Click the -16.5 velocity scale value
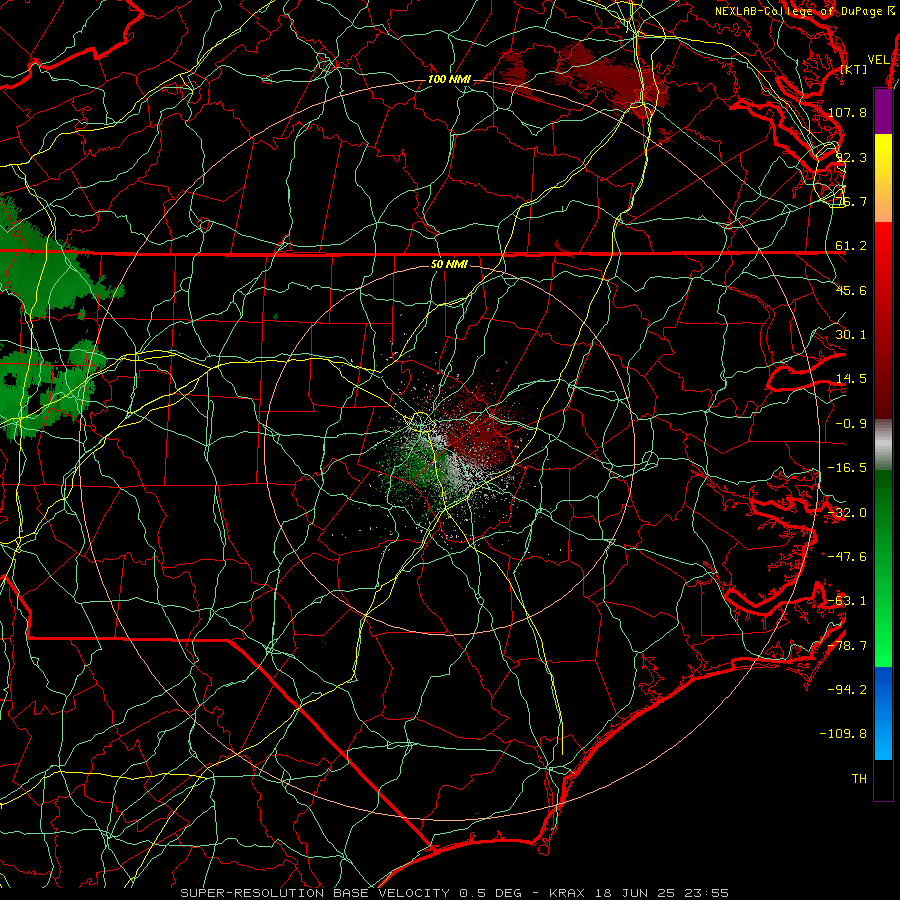The width and height of the screenshot is (900, 900). 847,468
